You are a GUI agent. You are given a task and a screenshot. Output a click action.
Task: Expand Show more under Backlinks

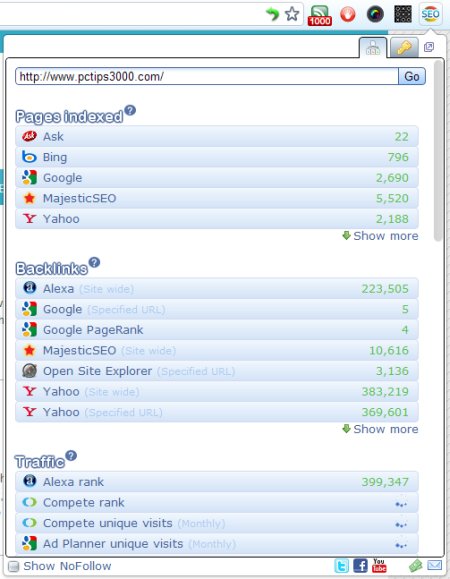[x=380, y=429]
